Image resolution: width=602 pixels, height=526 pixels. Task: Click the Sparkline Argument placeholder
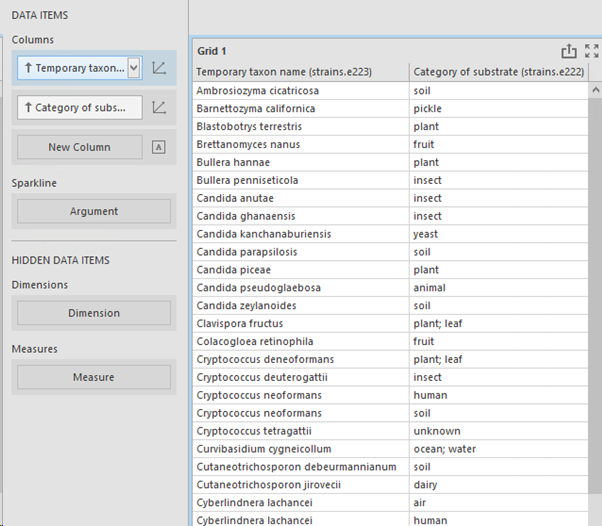(x=94, y=211)
